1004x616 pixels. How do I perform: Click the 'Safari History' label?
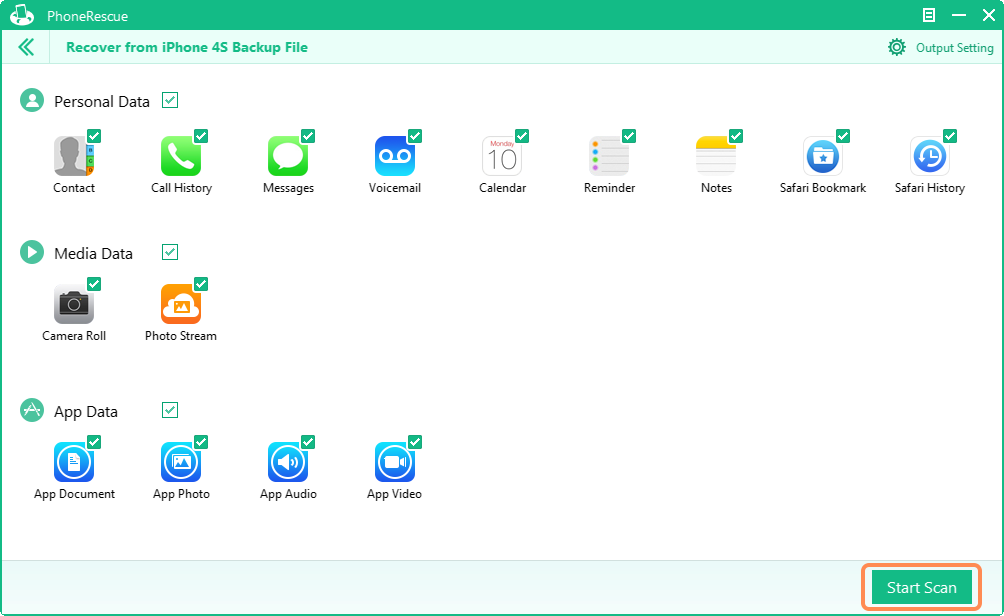[x=930, y=188]
